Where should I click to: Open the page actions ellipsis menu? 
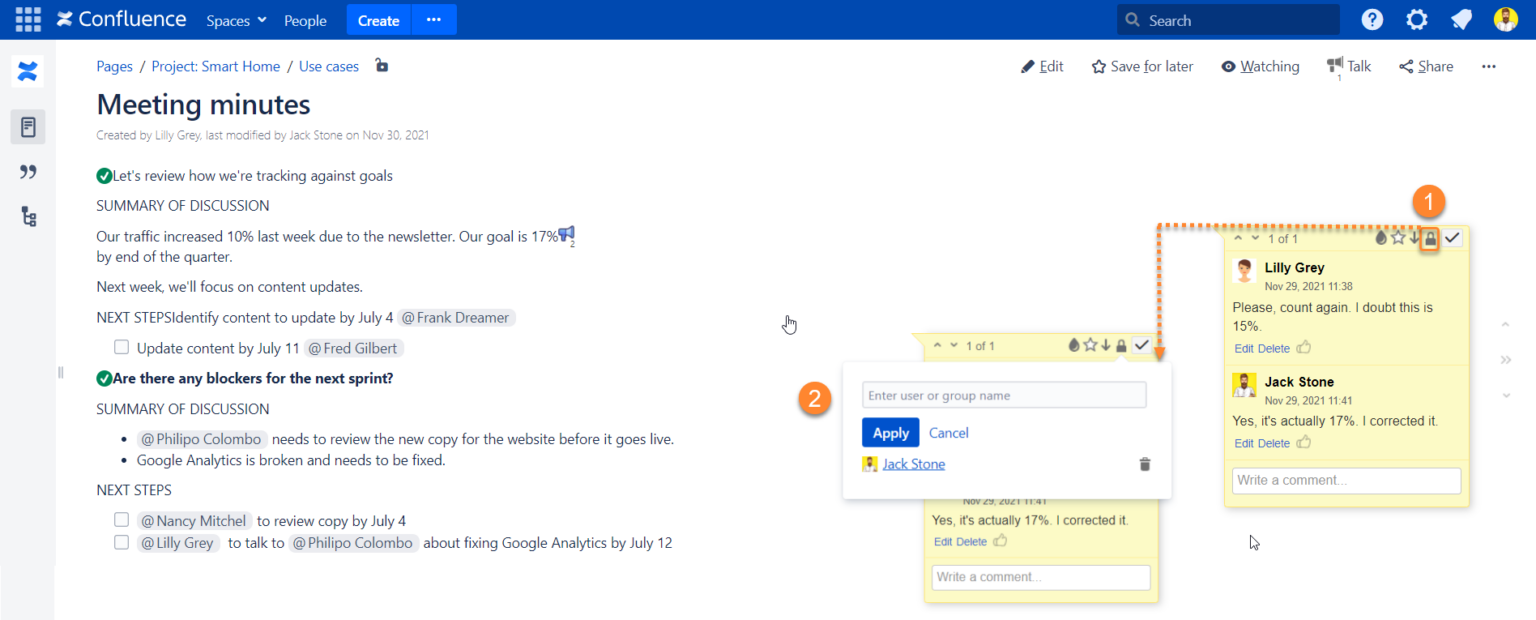[x=1488, y=66]
